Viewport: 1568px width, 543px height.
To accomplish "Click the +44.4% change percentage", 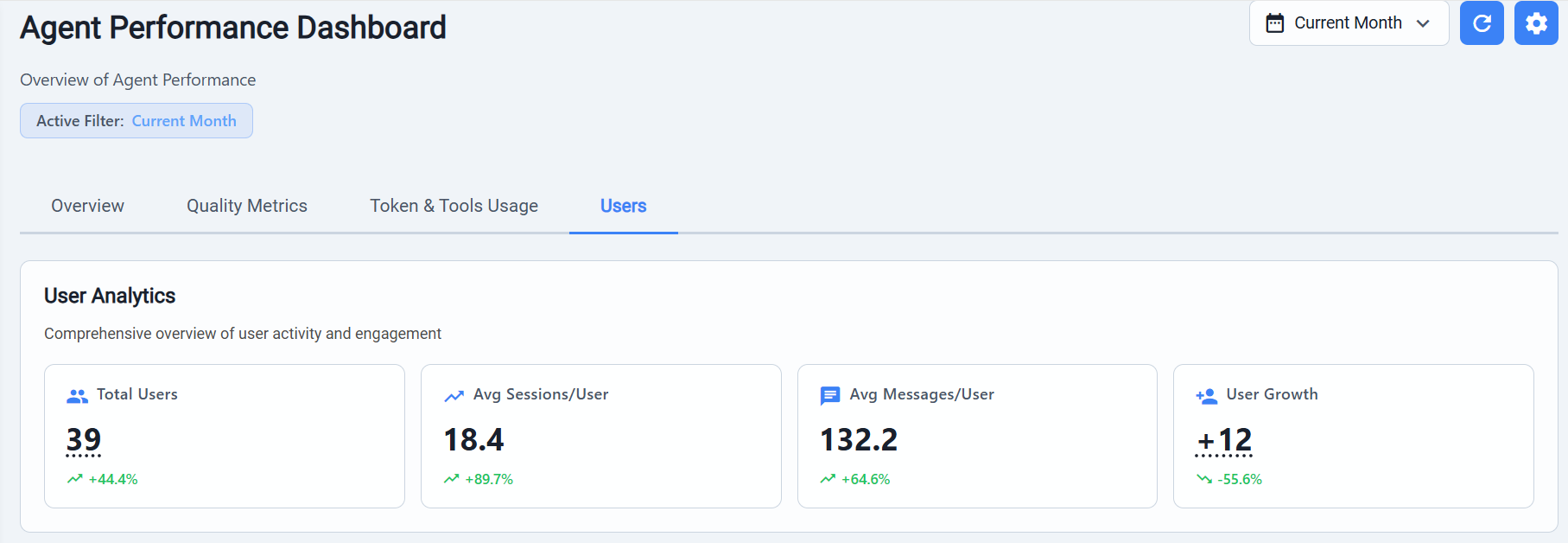I will pos(113,479).
